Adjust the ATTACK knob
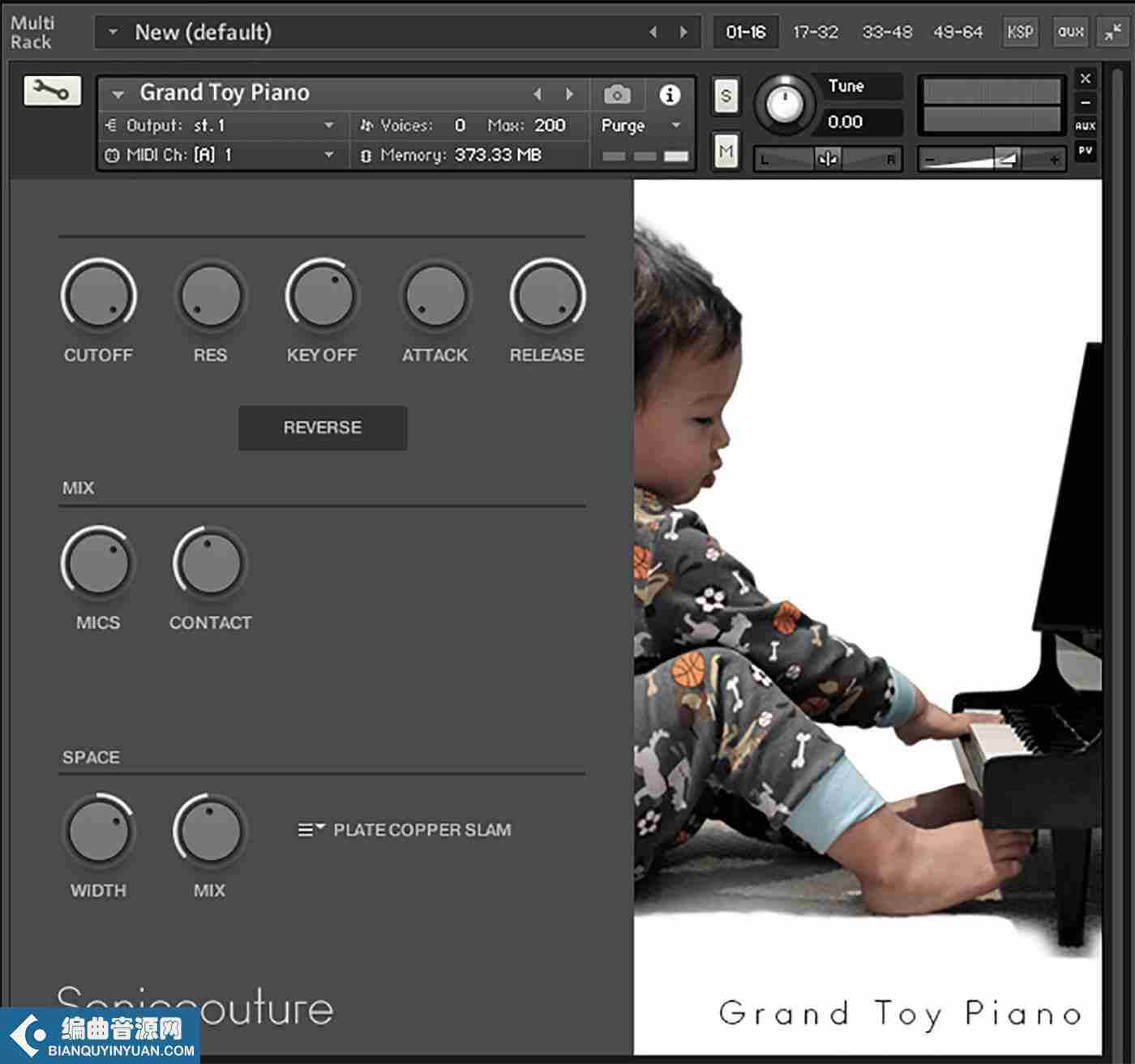 point(435,296)
